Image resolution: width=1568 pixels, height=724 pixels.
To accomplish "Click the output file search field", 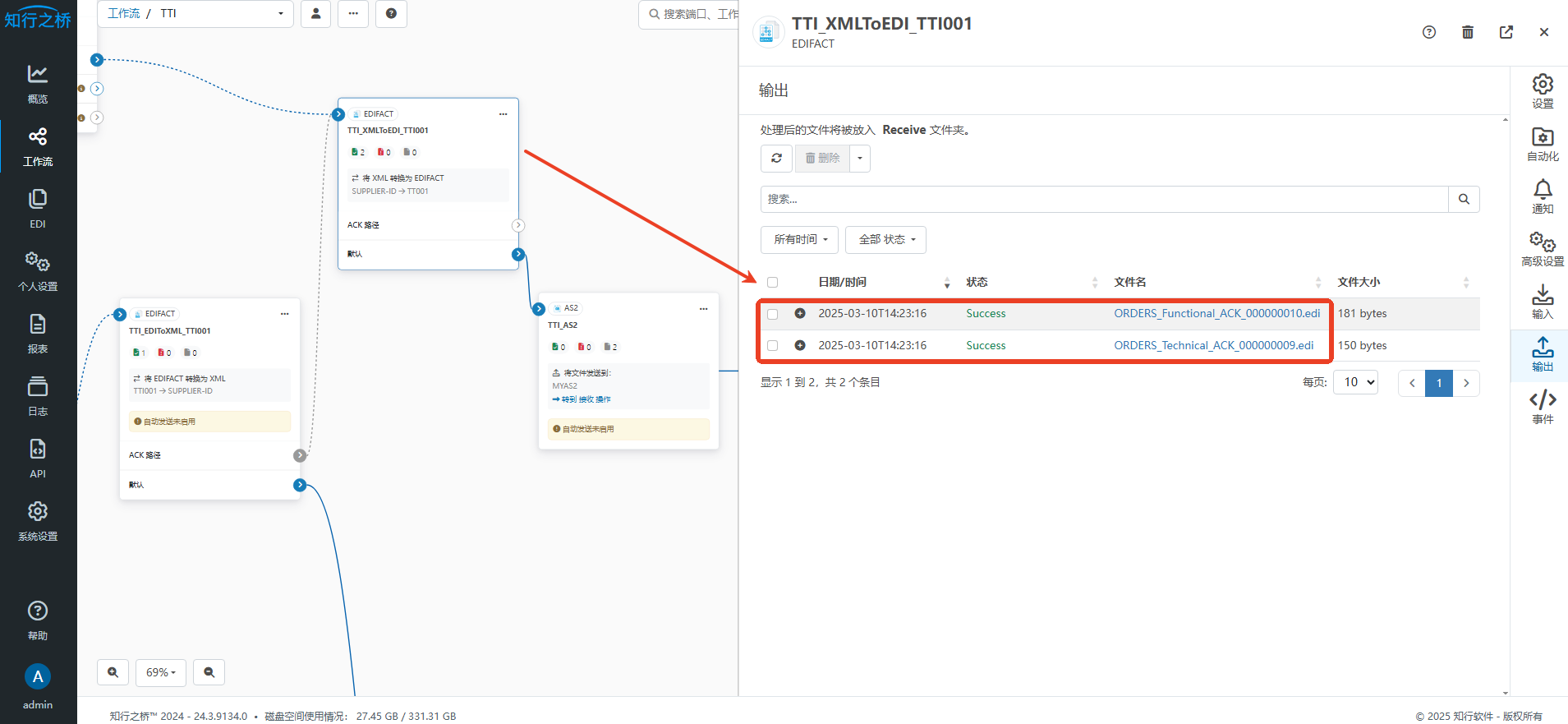I will click(x=1103, y=199).
